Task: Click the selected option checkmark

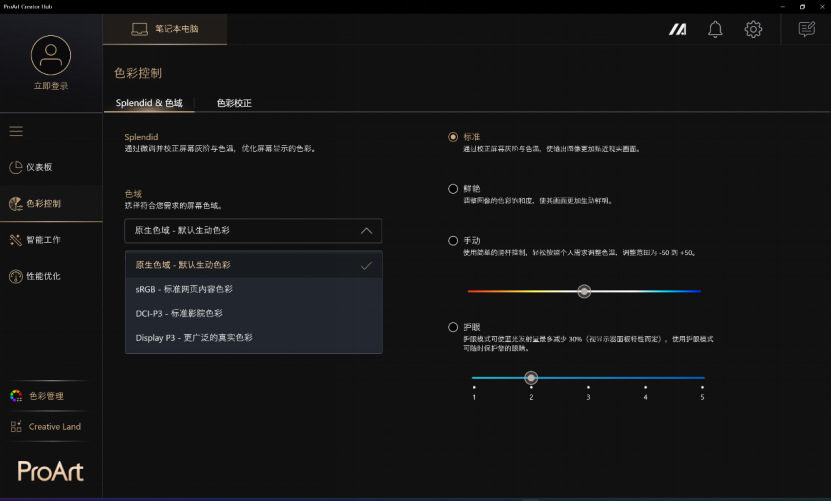Action: click(366, 266)
